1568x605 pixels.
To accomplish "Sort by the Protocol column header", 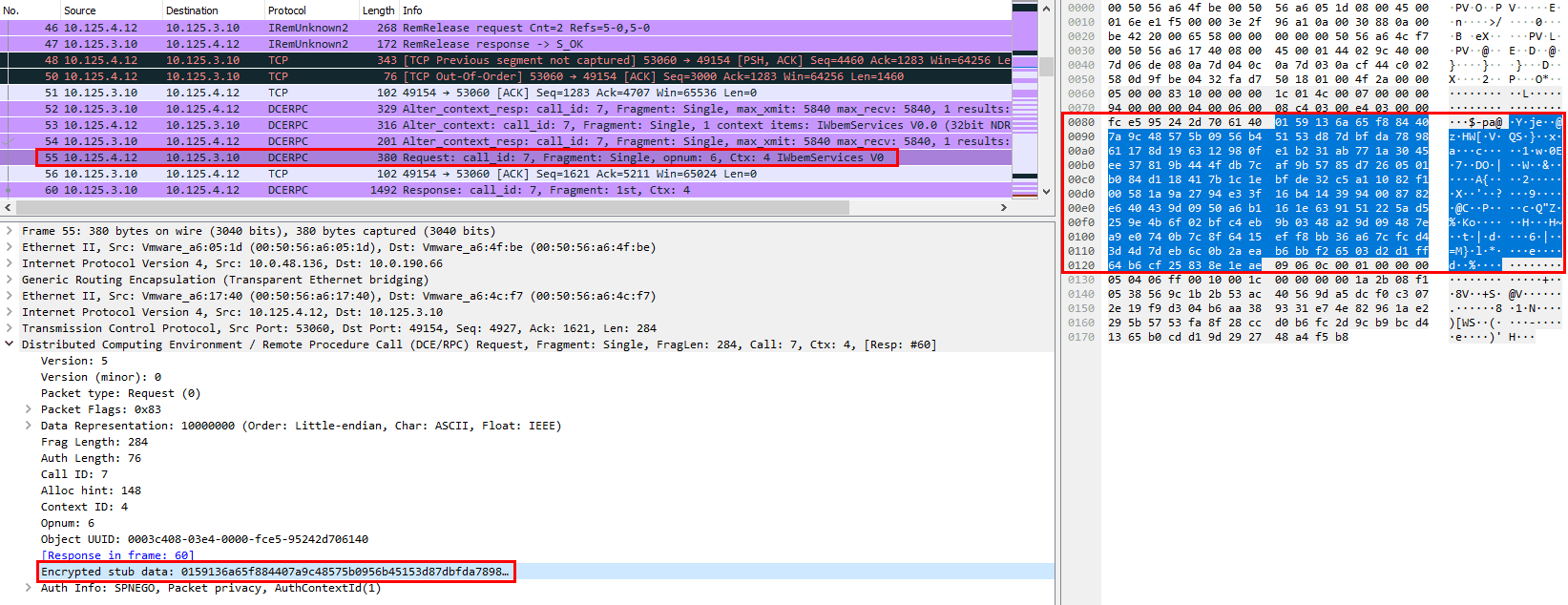I will click(287, 10).
